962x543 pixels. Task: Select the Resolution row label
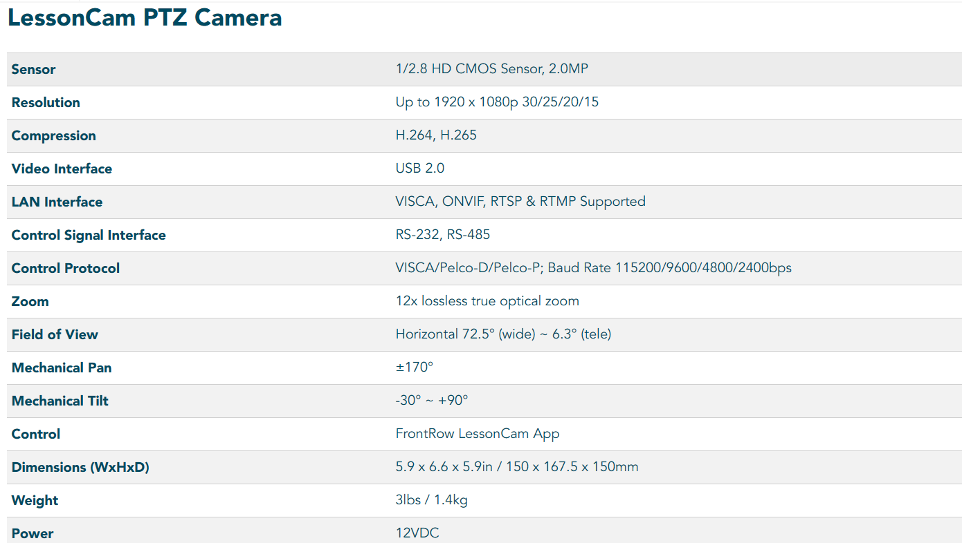pyautogui.click(x=45, y=102)
